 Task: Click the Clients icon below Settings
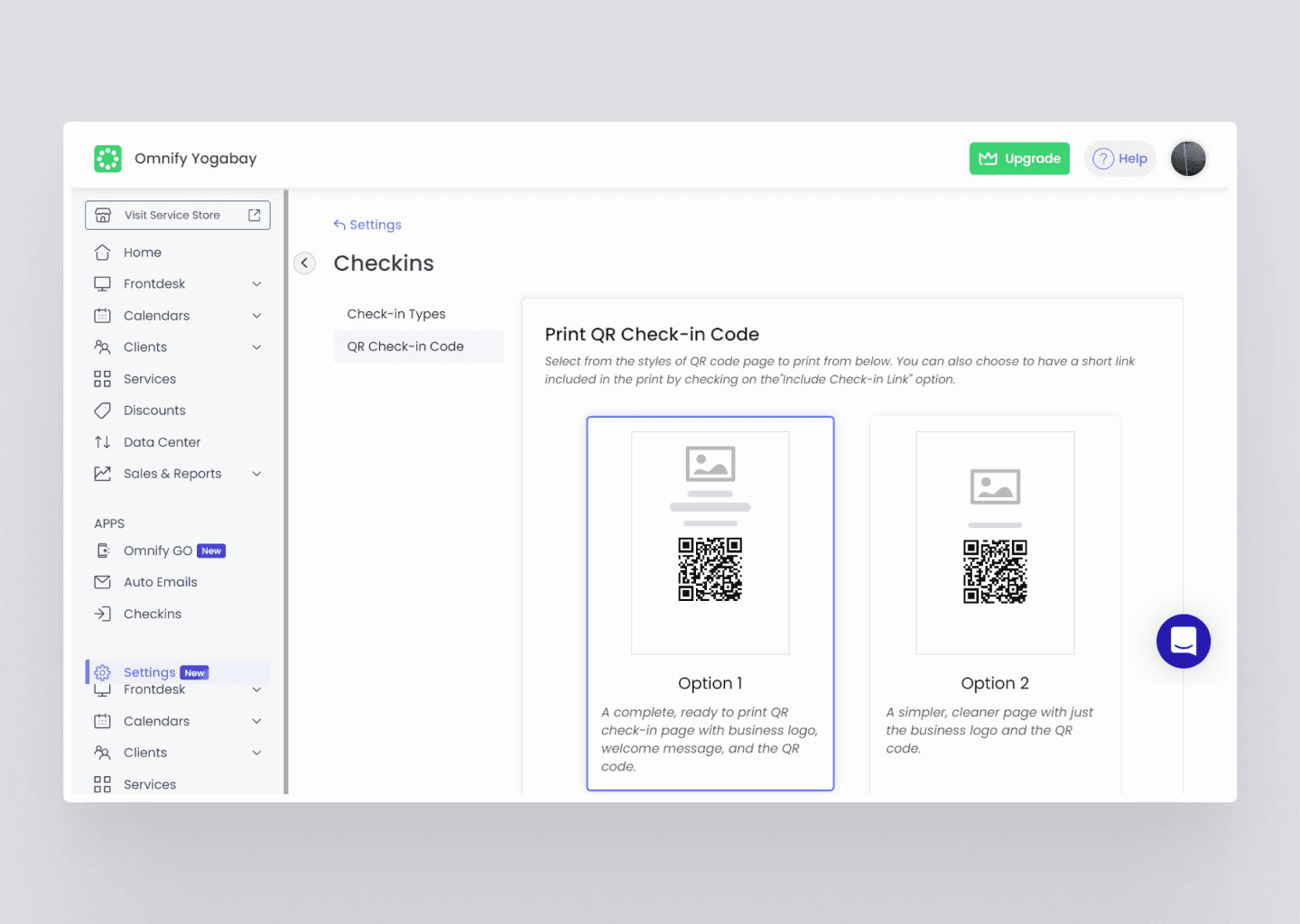pos(103,753)
